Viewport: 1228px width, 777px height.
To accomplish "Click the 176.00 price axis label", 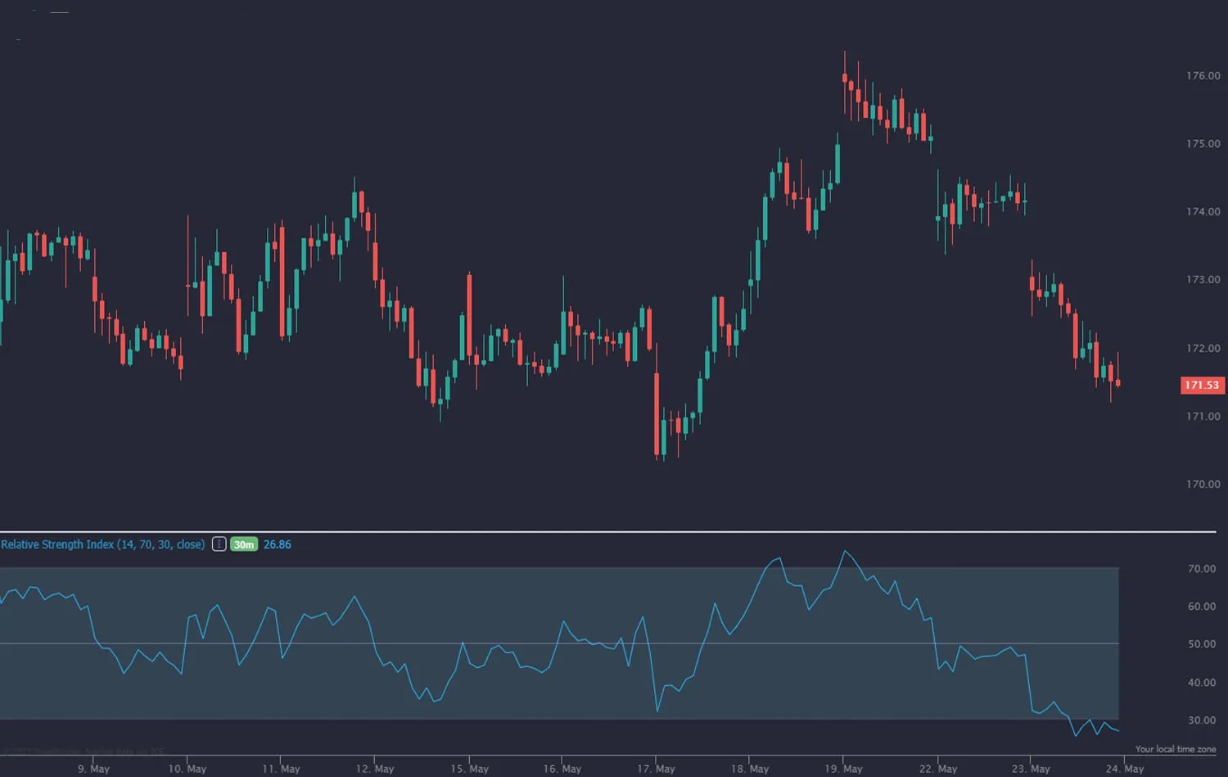I will [x=1202, y=76].
